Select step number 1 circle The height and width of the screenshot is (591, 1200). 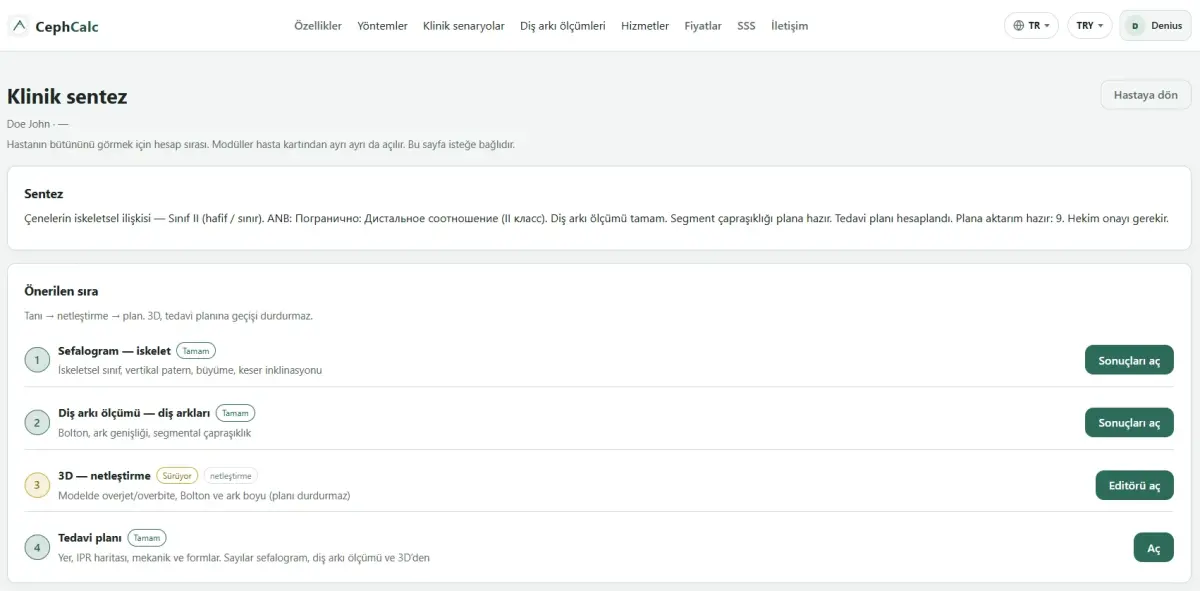click(37, 360)
